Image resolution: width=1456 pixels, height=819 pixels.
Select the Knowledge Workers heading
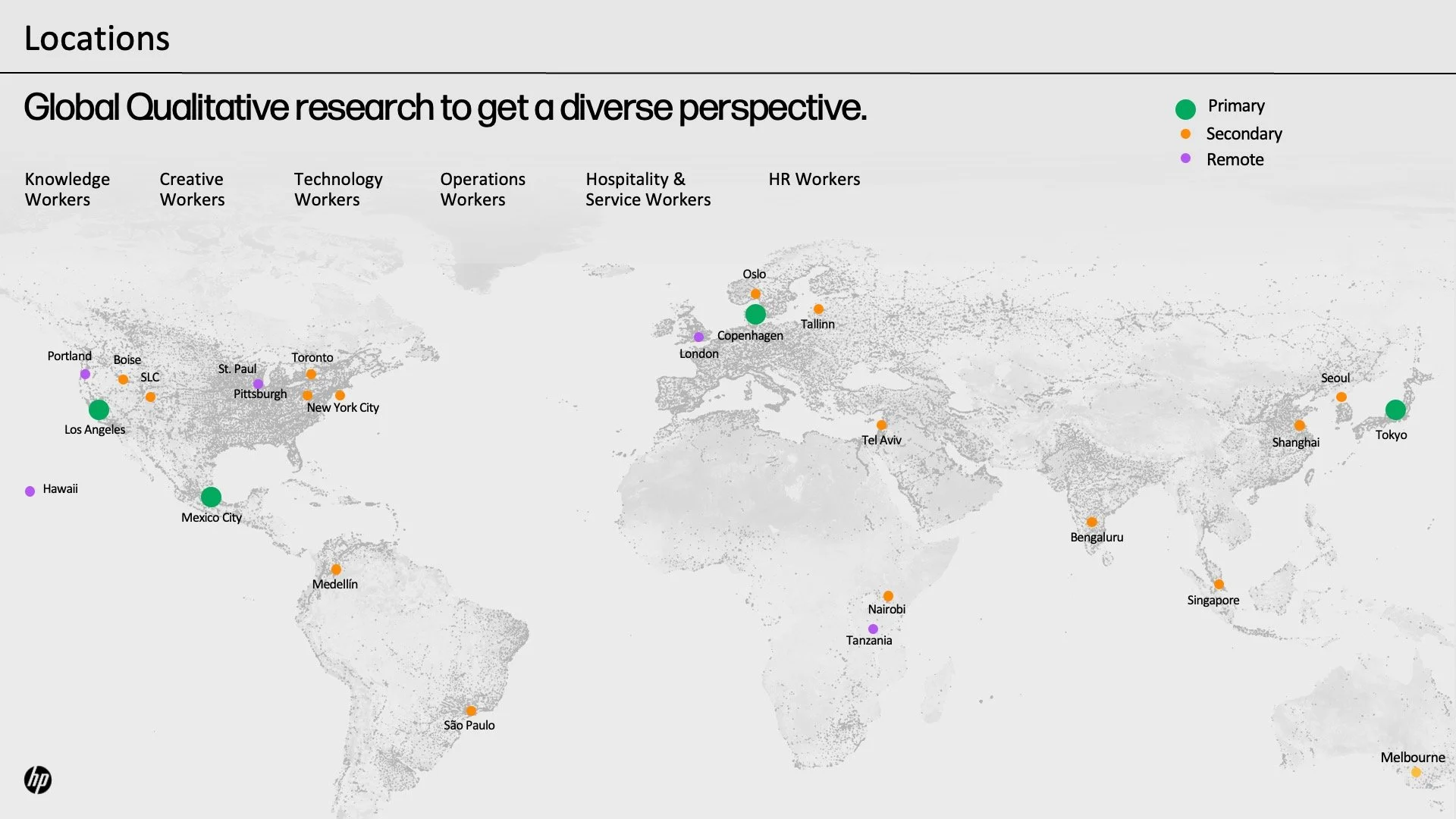(x=67, y=190)
